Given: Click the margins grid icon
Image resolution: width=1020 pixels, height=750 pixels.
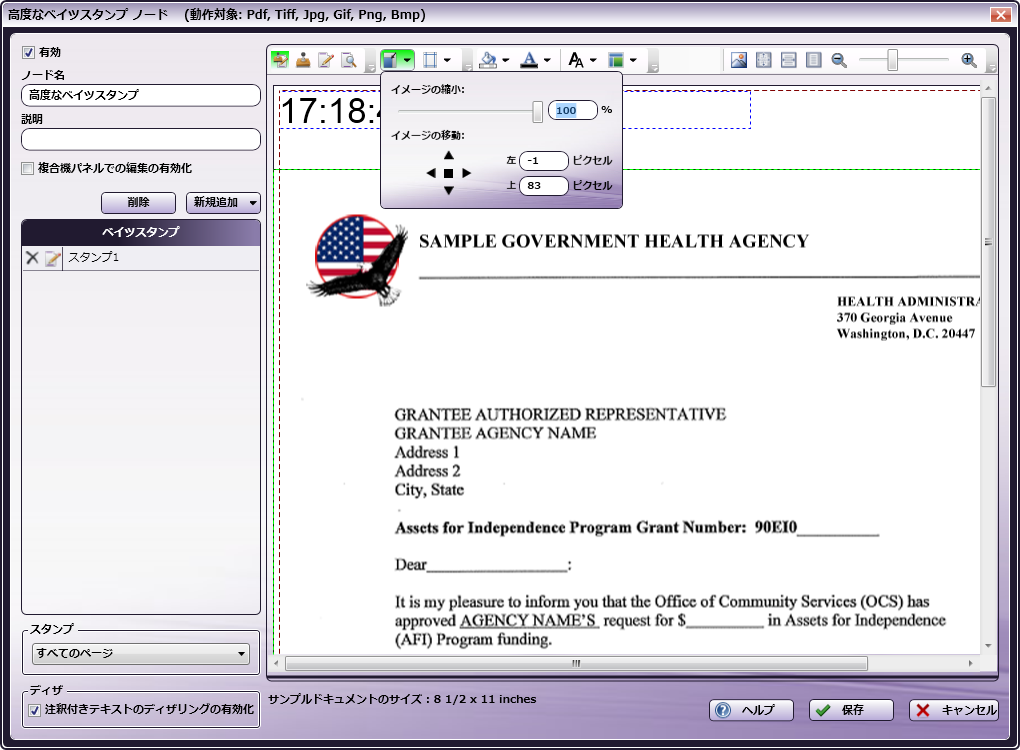Looking at the screenshot, I should 430,60.
